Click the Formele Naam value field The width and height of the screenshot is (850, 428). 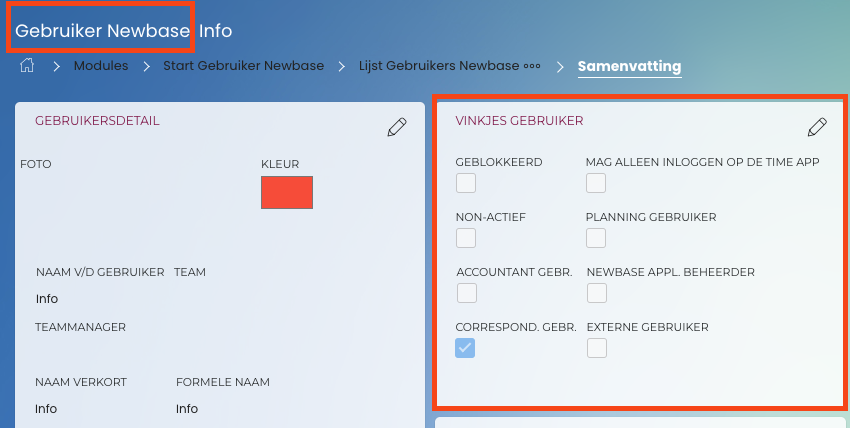[187, 409]
